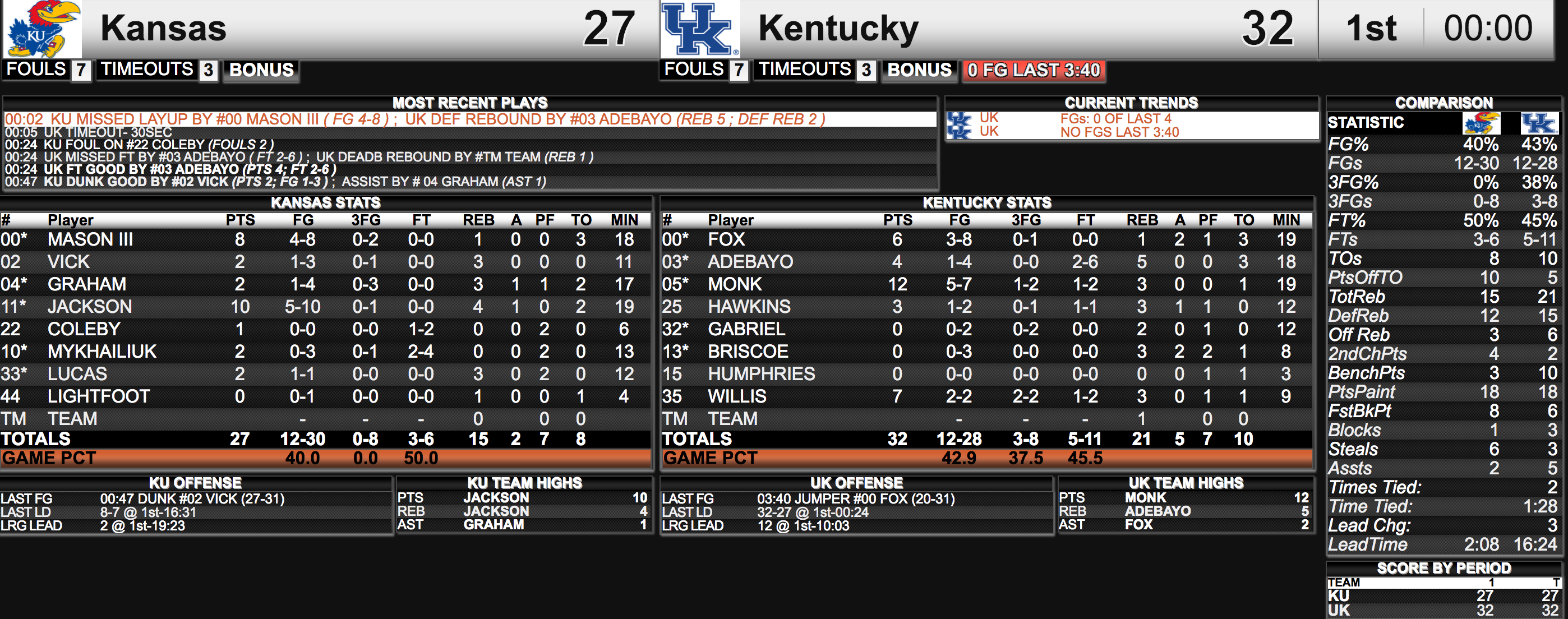This screenshot has height=619, width=1568.
Task: Click the Kentucky UK logo in header
Action: [700, 29]
